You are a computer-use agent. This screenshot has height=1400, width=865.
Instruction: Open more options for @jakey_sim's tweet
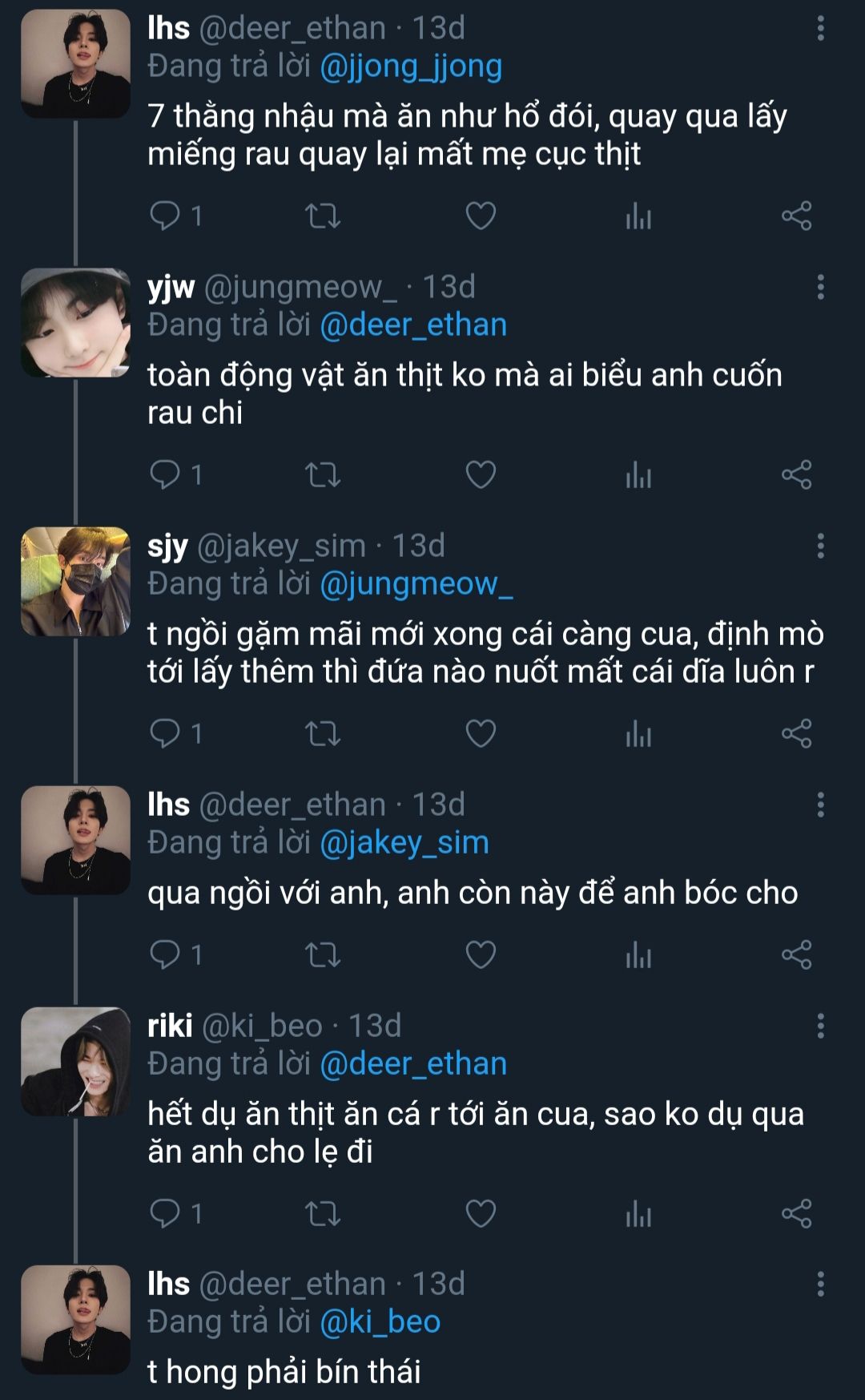(x=820, y=546)
